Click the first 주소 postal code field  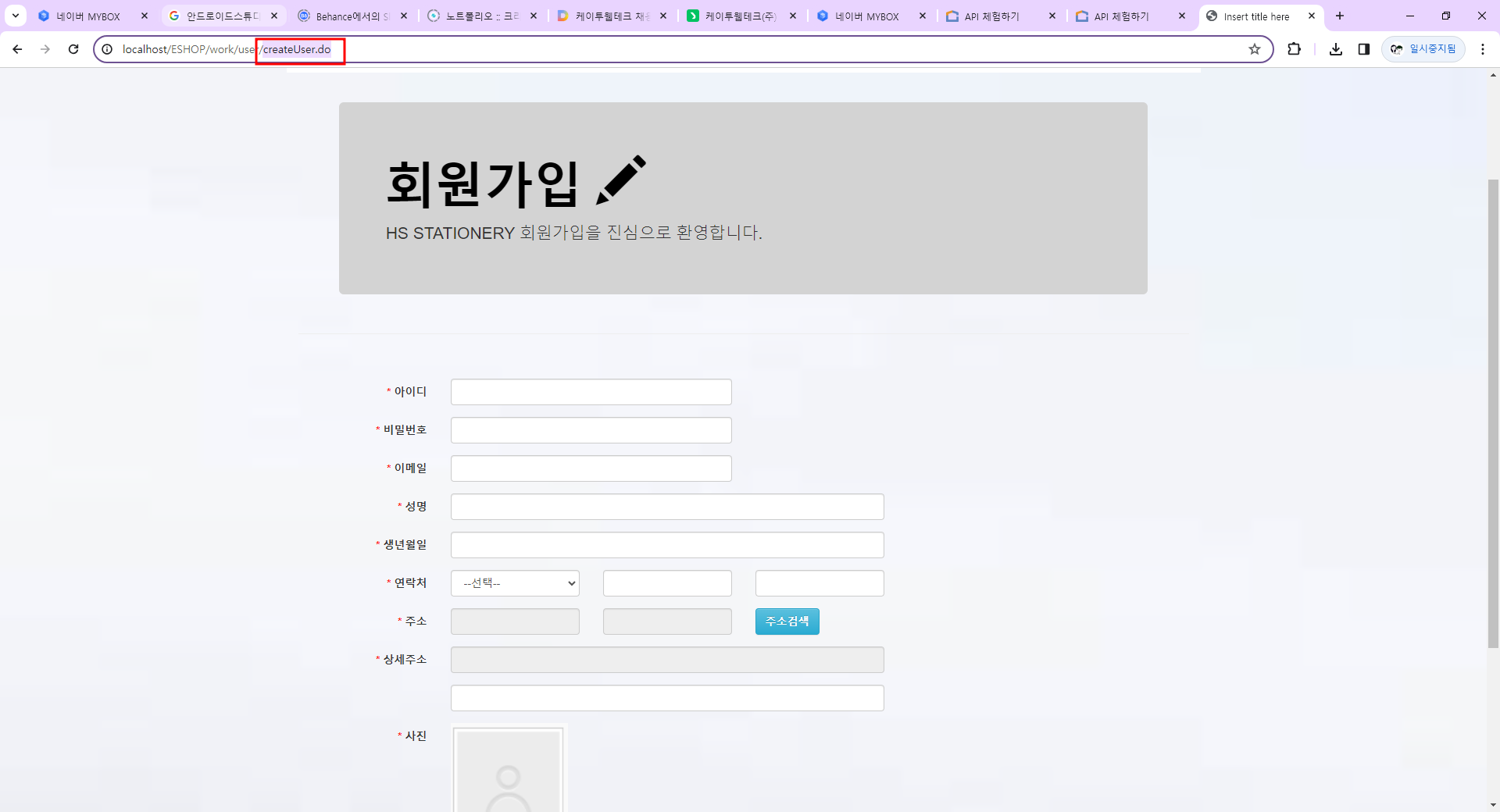pyautogui.click(x=515, y=621)
